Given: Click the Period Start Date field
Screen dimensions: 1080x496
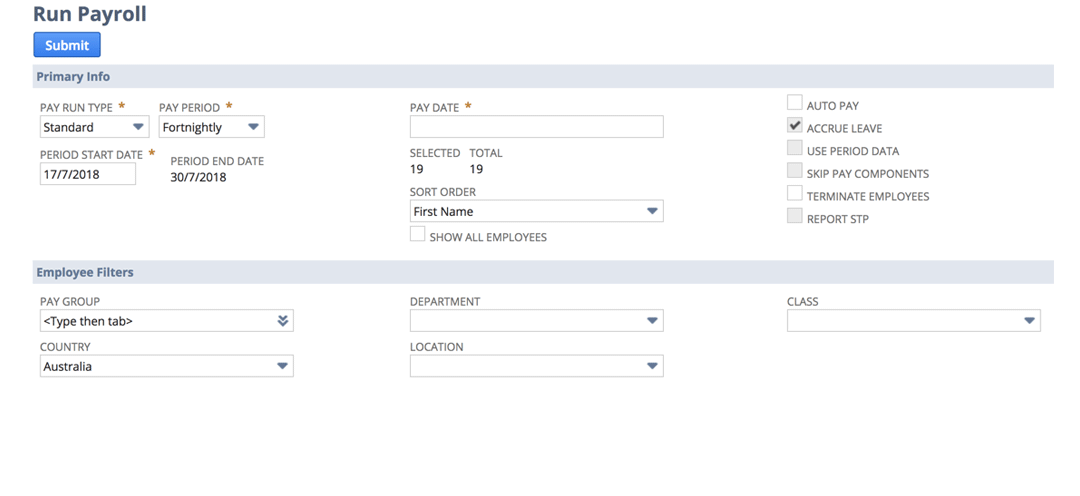Looking at the screenshot, I should click(88, 174).
